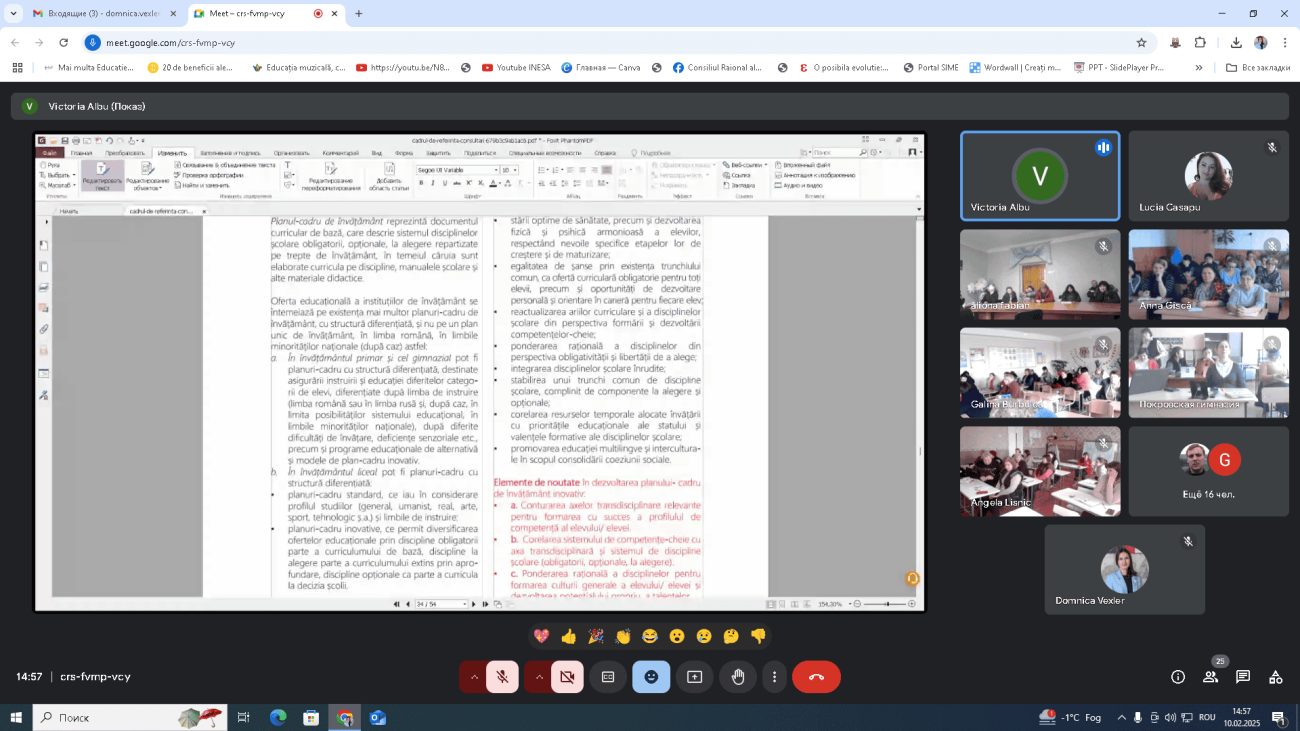Raise hand in the meeting
This screenshot has height=731, width=1300.
[x=738, y=677]
